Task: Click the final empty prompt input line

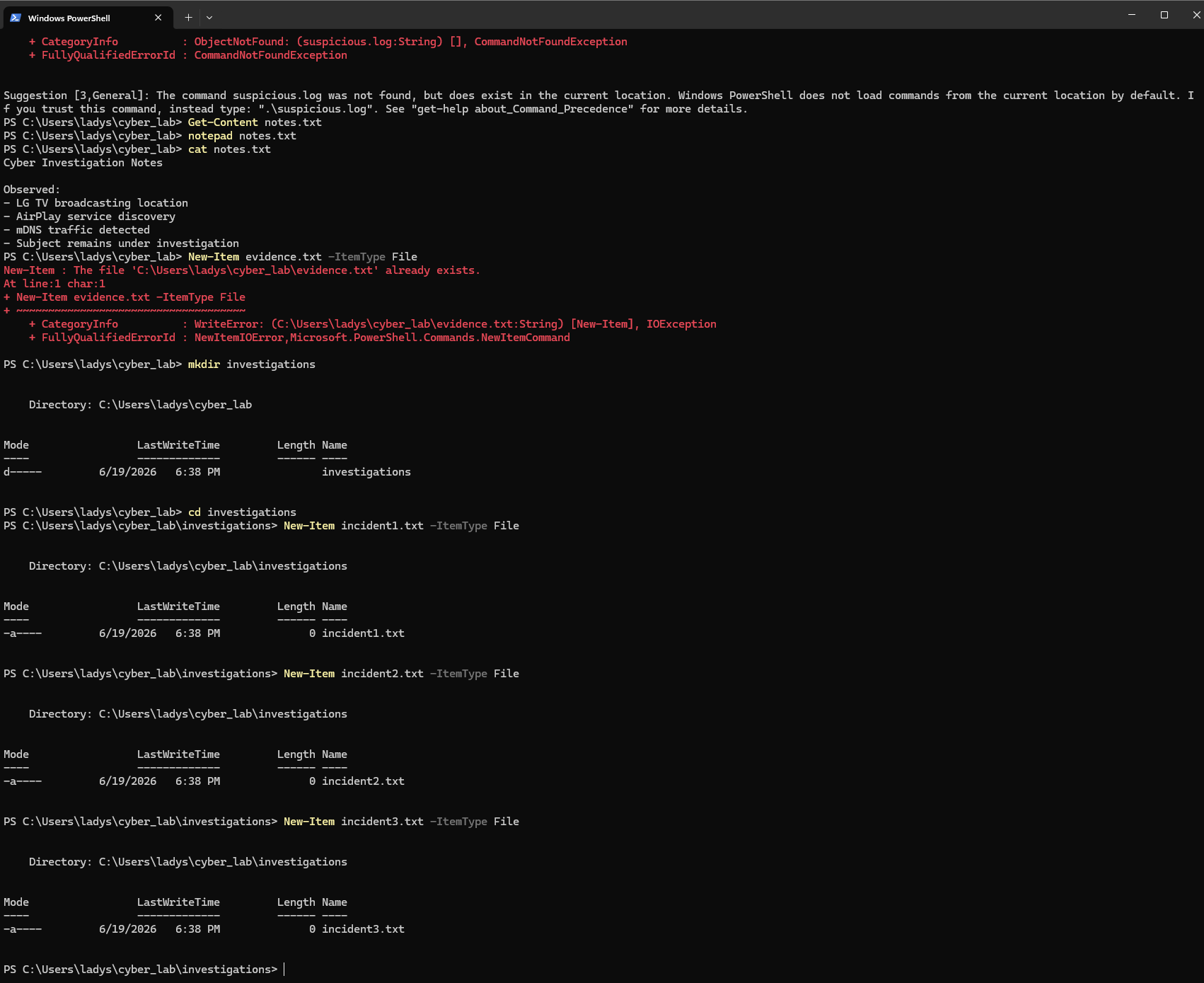Action: 144,970
